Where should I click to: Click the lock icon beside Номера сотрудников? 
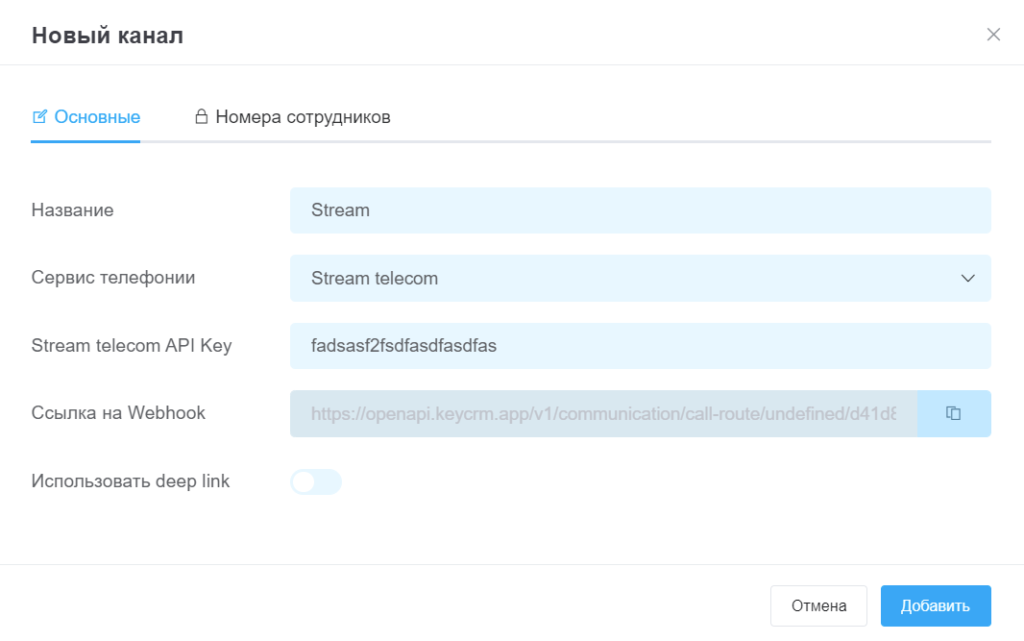201,117
